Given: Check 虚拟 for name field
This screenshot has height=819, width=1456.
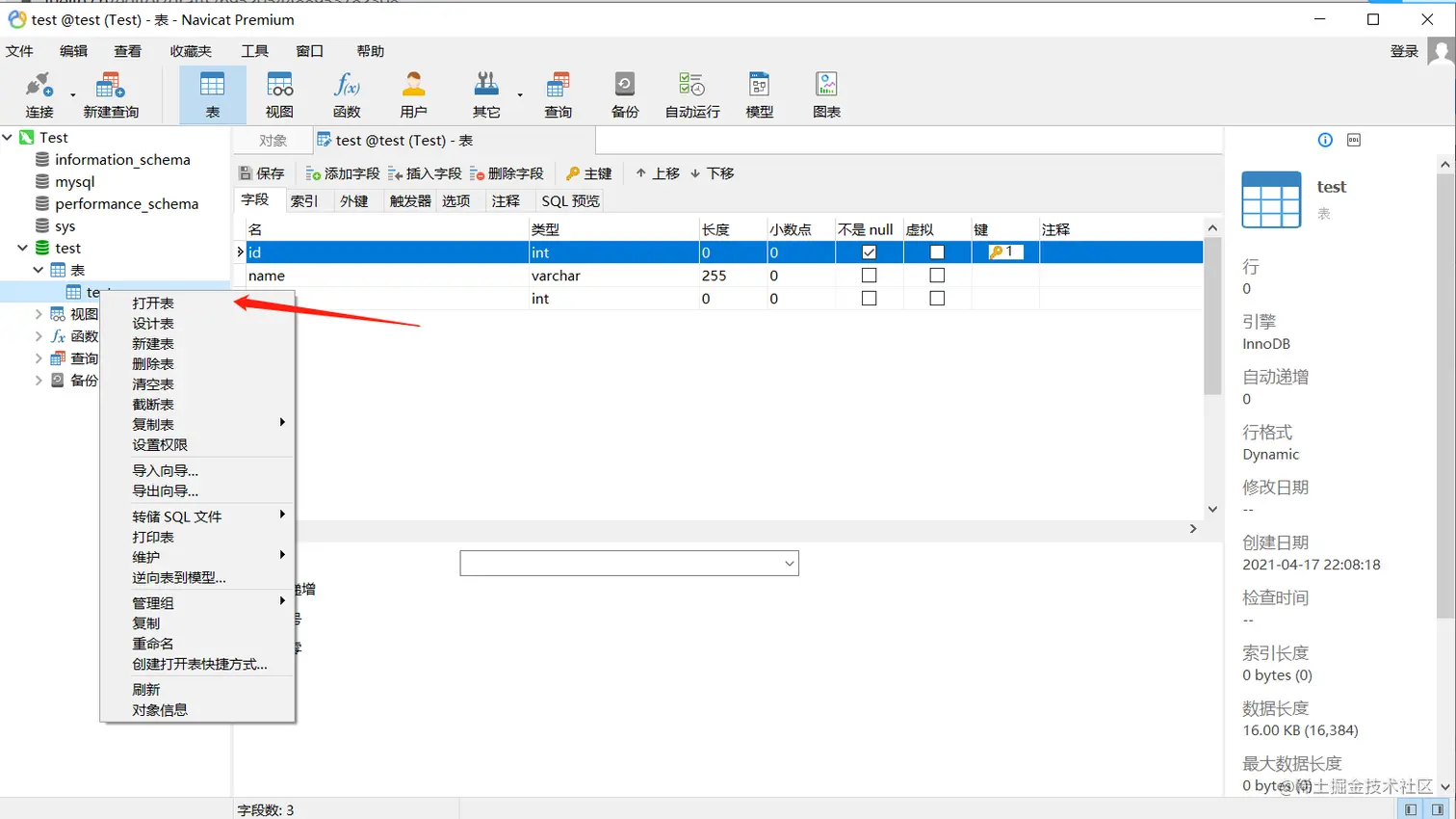Looking at the screenshot, I should tap(937, 276).
